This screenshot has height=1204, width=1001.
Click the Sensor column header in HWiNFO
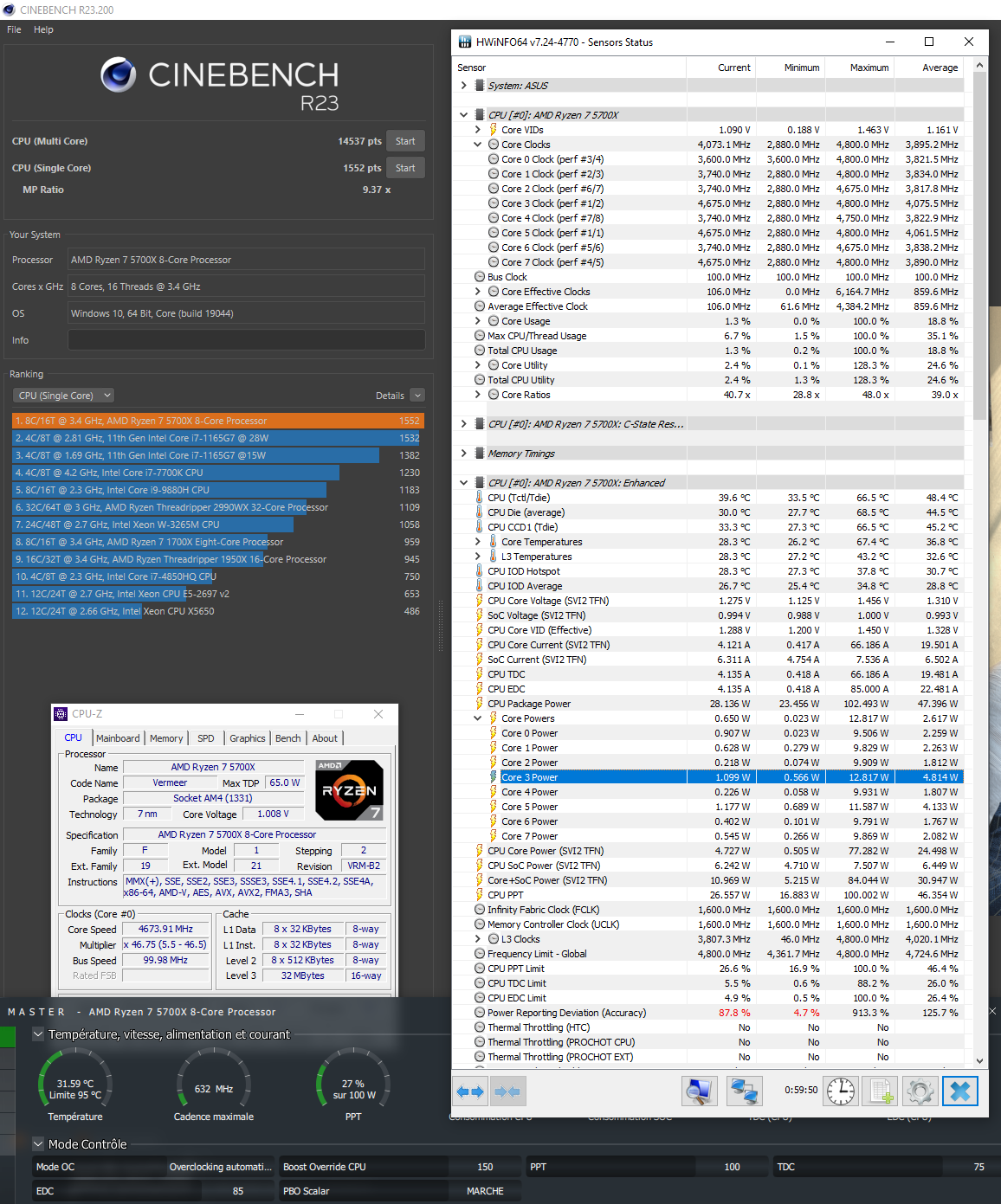click(x=570, y=68)
